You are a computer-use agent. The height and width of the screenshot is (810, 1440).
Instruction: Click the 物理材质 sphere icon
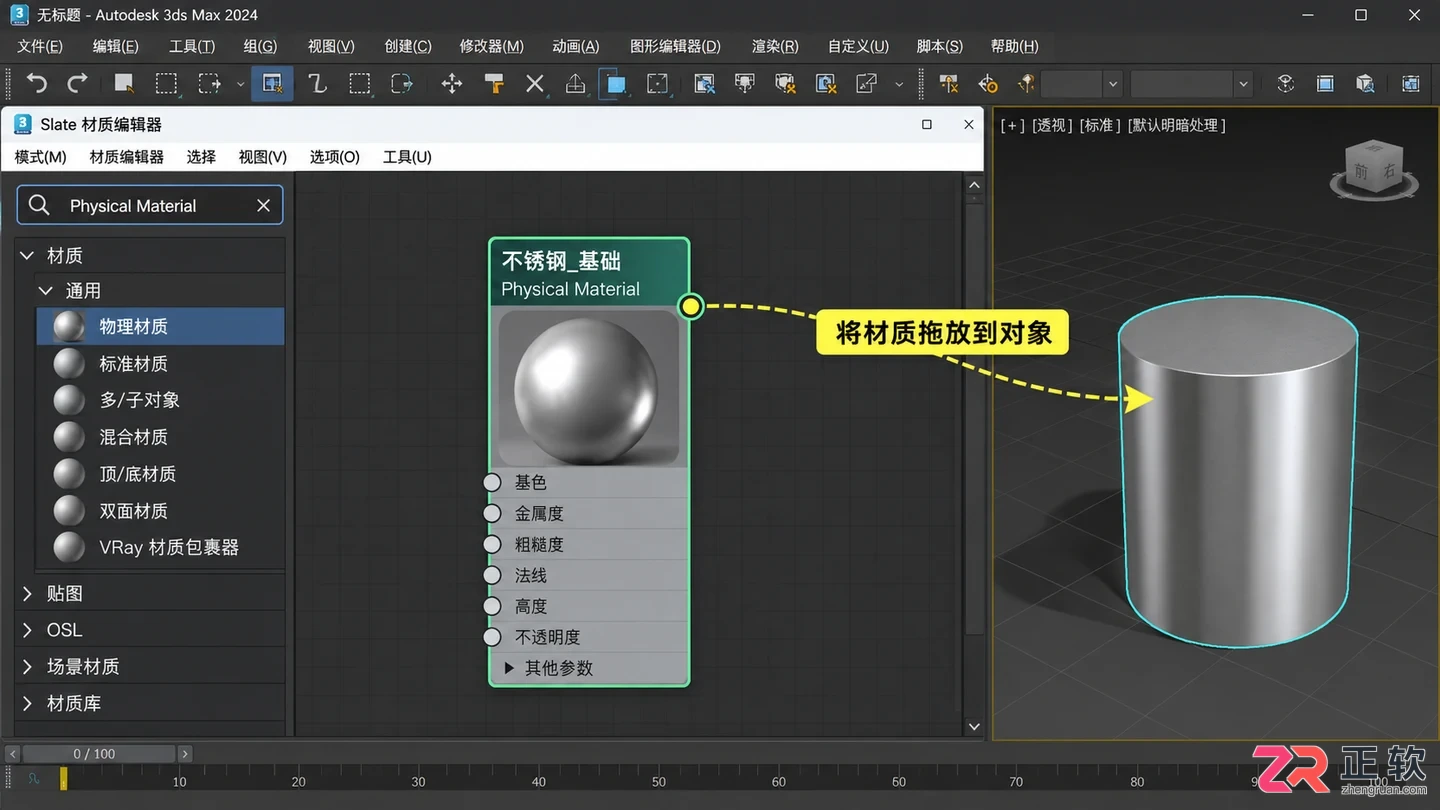click(69, 327)
